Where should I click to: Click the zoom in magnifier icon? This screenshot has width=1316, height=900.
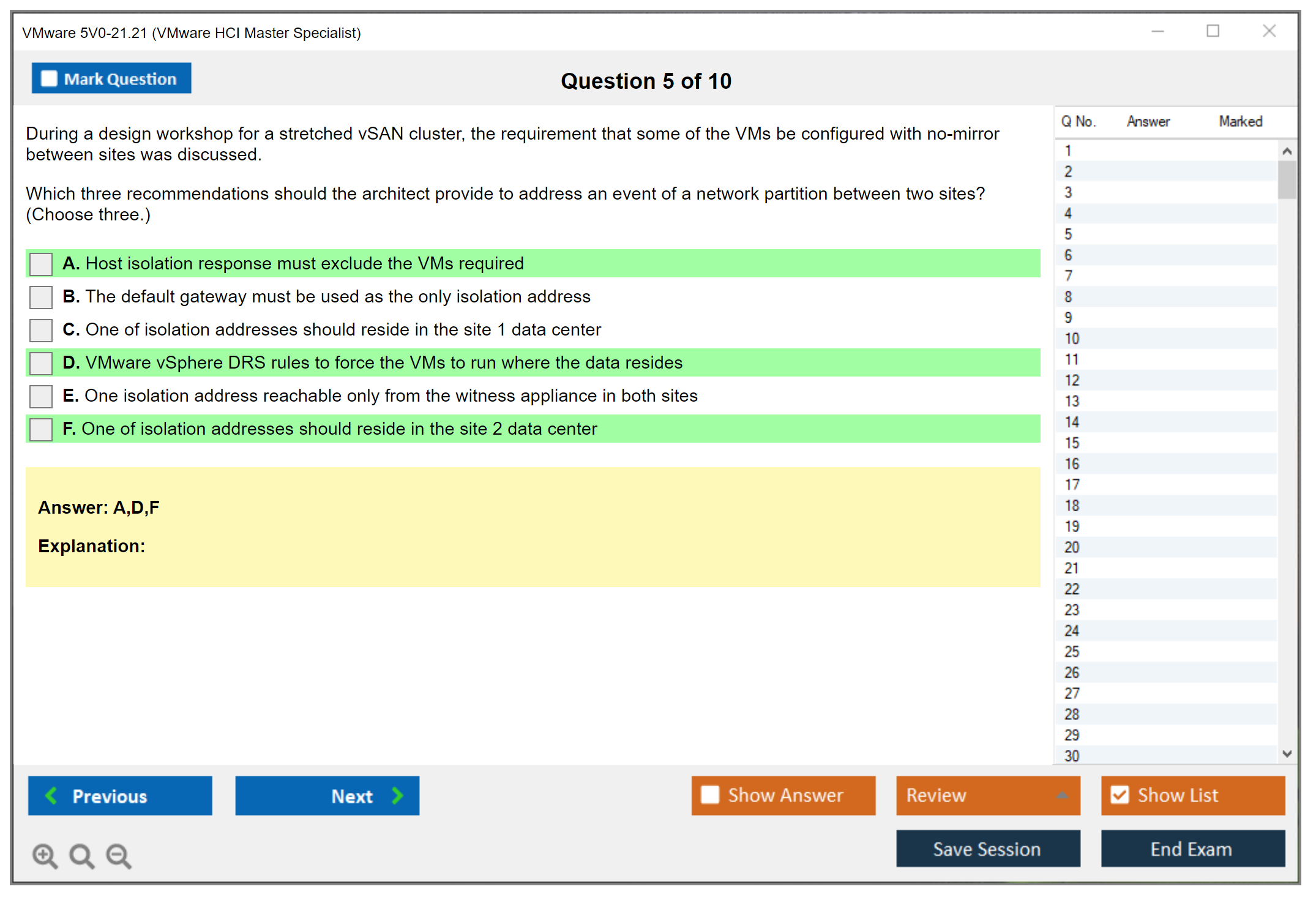coord(44,855)
